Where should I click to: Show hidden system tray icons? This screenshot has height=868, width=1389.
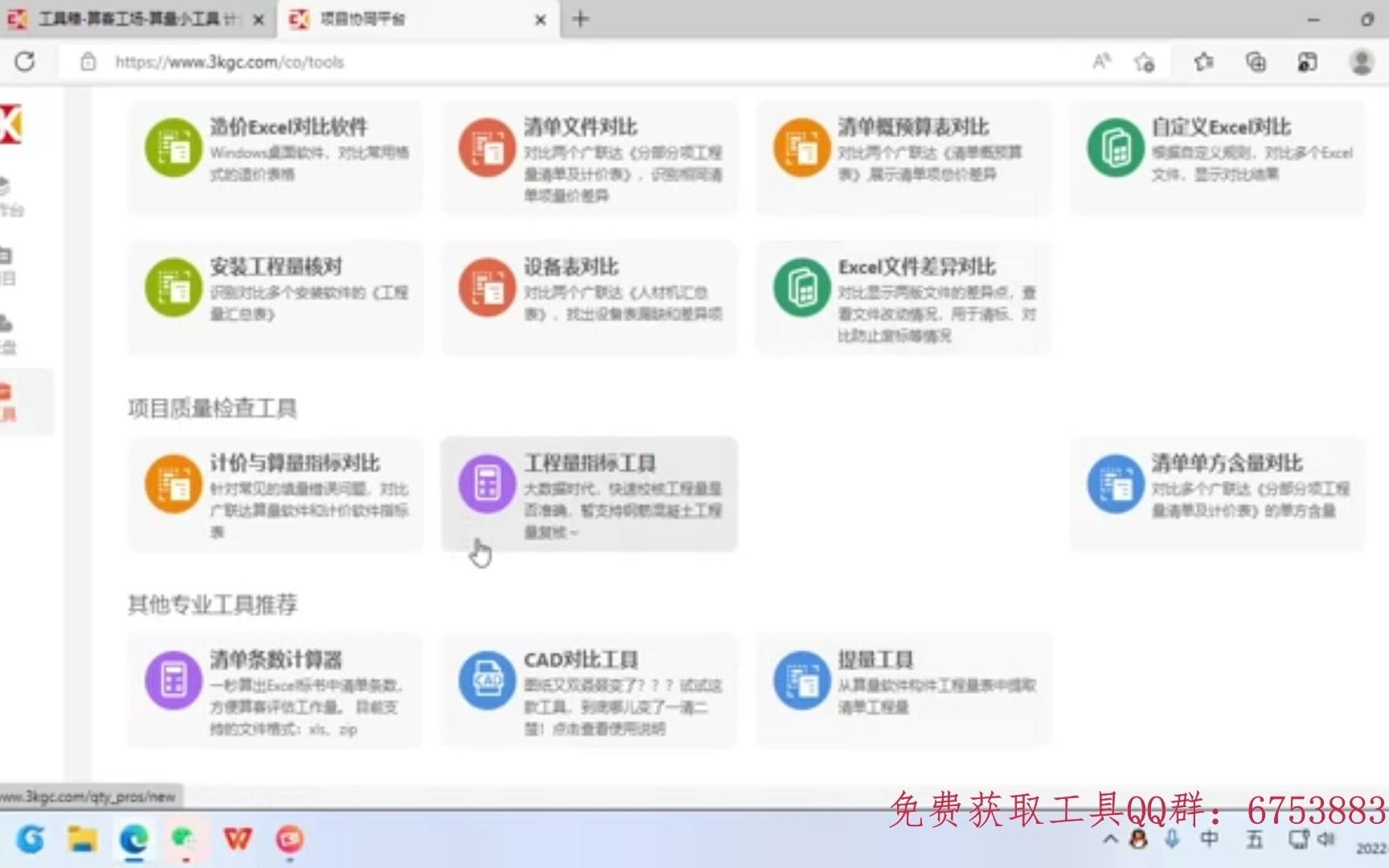tap(1110, 840)
